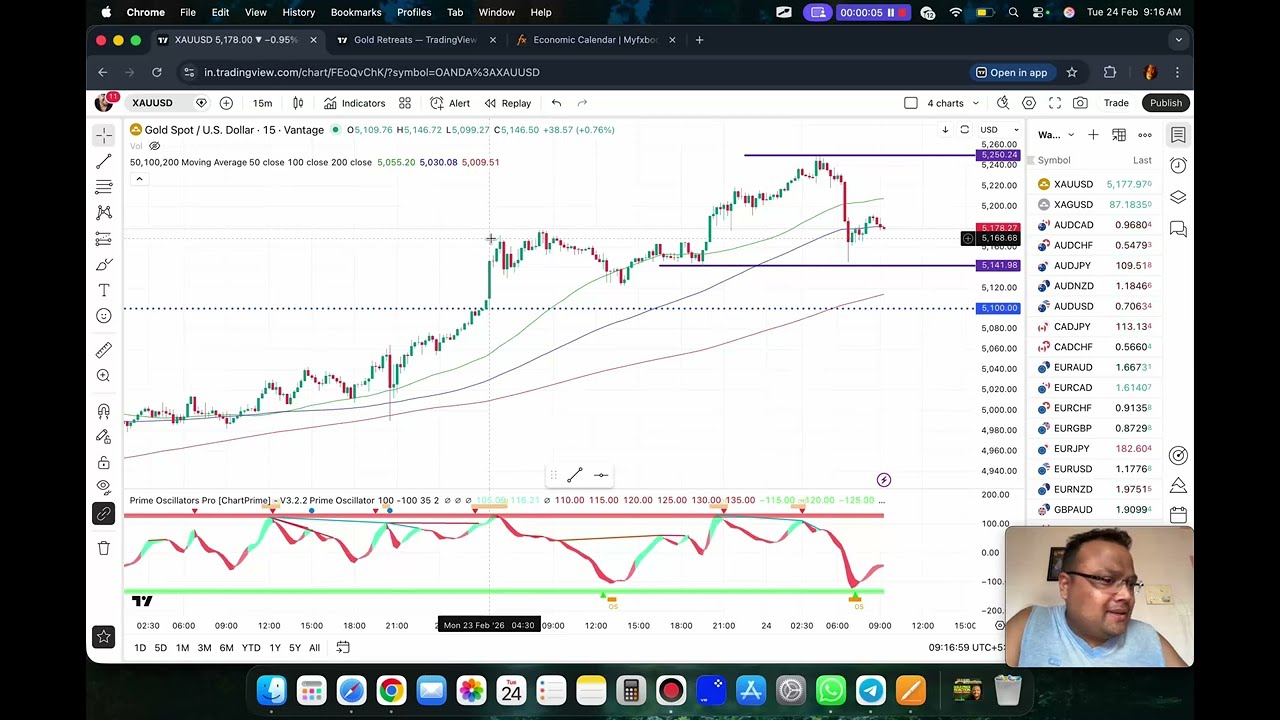1280x720 pixels.
Task: Click the Publish button
Action: [x=1166, y=103]
